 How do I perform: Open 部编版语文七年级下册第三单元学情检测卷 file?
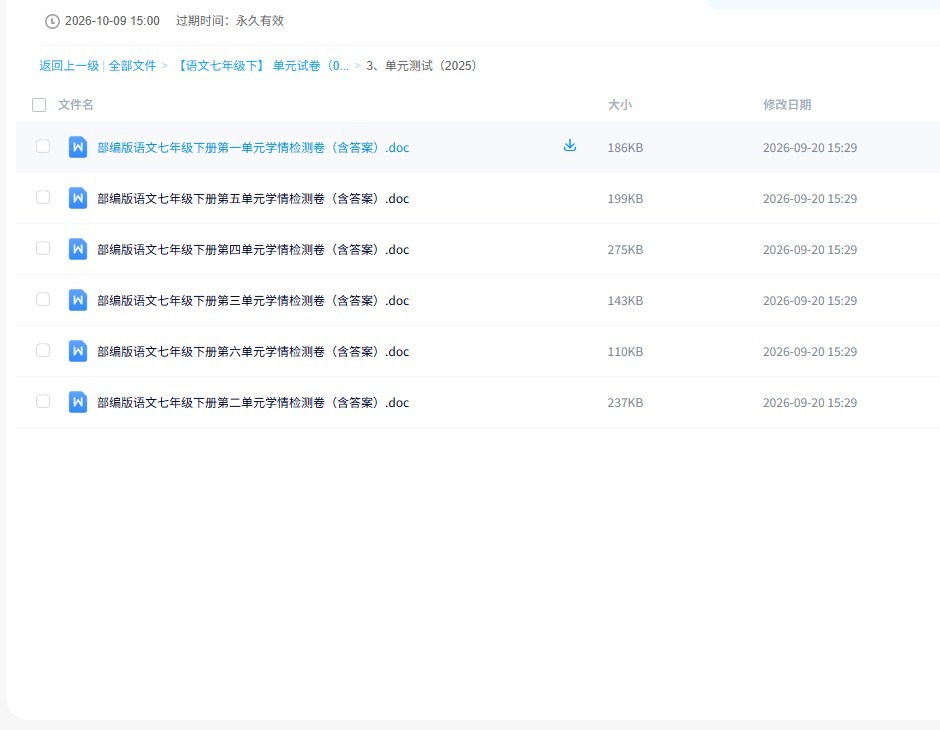point(253,300)
